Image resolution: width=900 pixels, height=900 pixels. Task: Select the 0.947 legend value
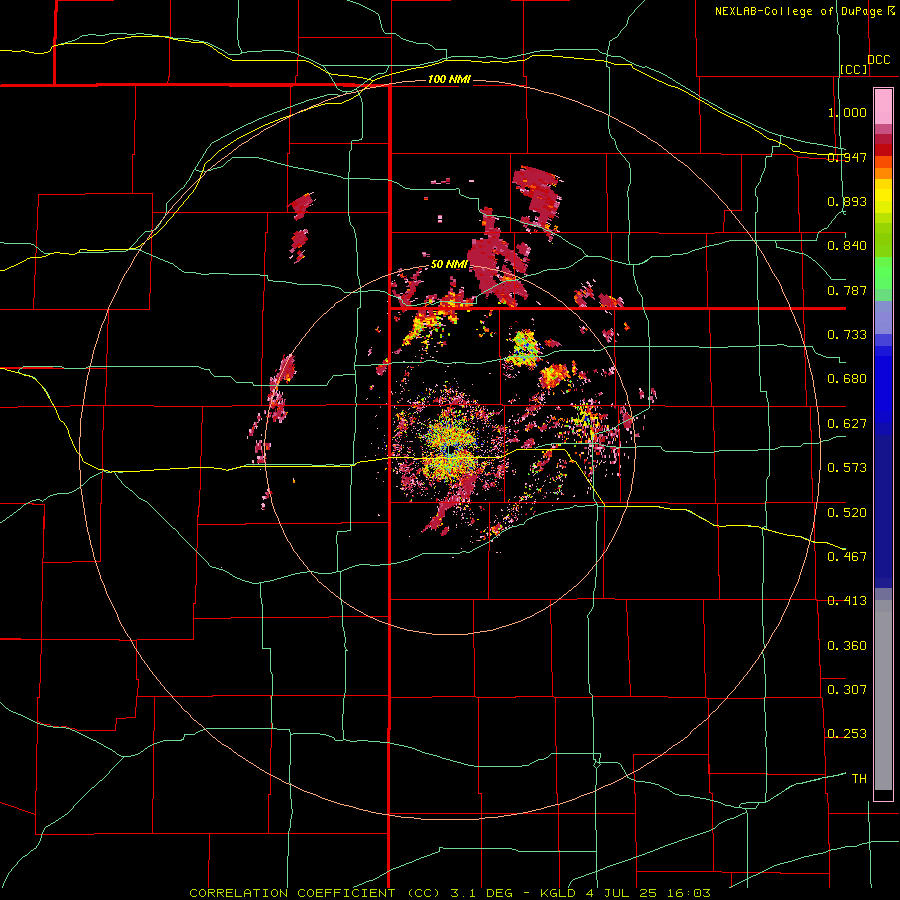pyautogui.click(x=847, y=157)
